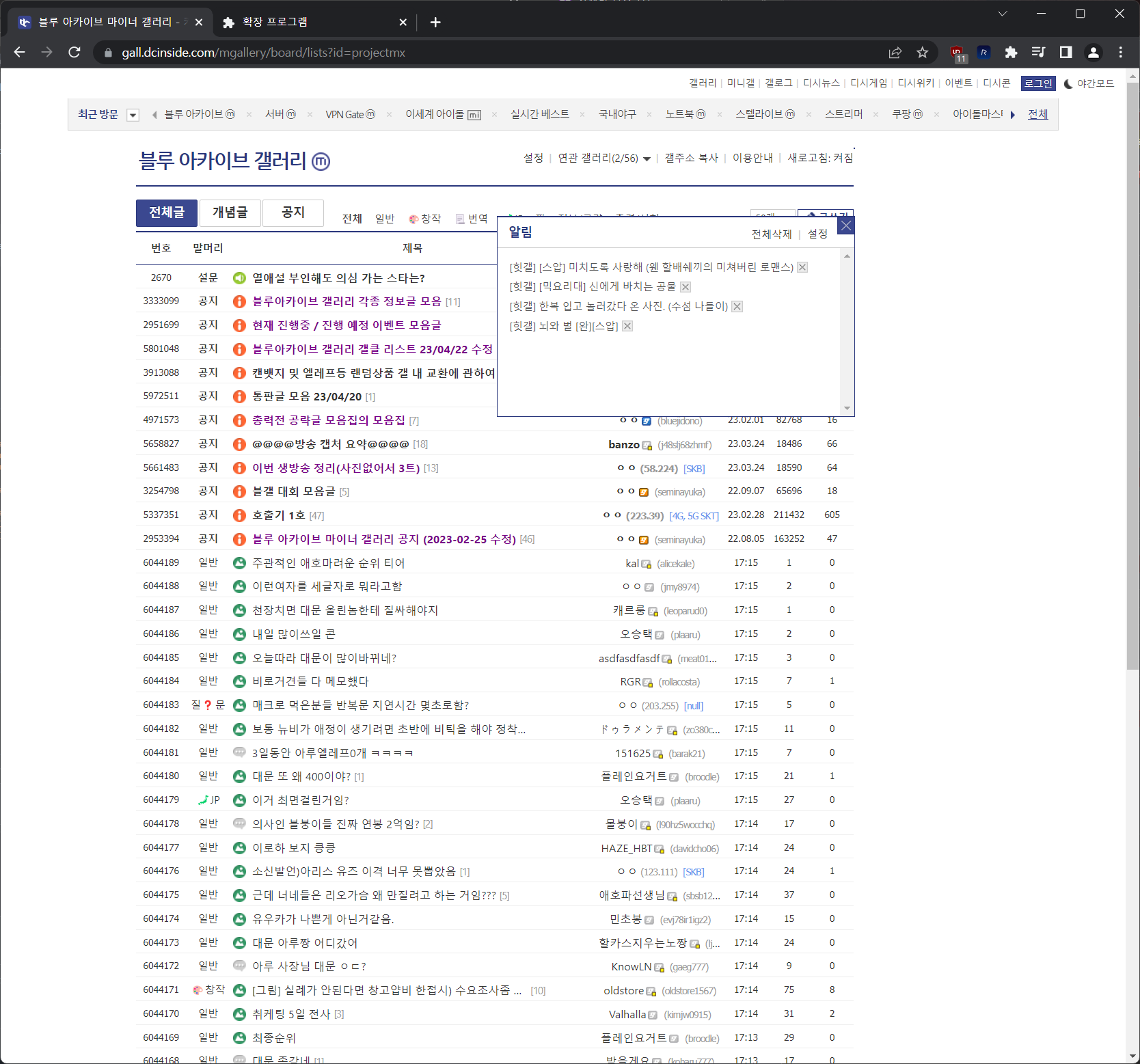Open the browser extensions puzzle icon
The image size is (1140, 1064).
pos(1011,52)
